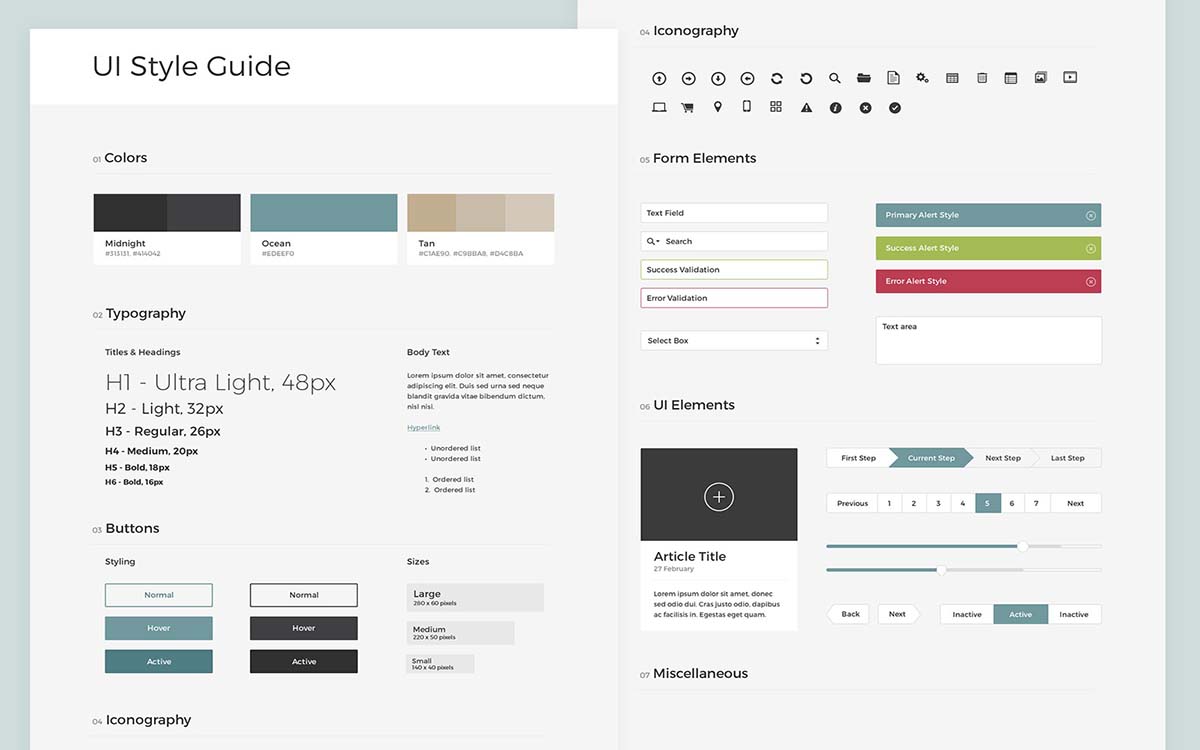The height and width of the screenshot is (750, 1200).
Task: Click the picture gallery icon
Action: click(x=1040, y=77)
